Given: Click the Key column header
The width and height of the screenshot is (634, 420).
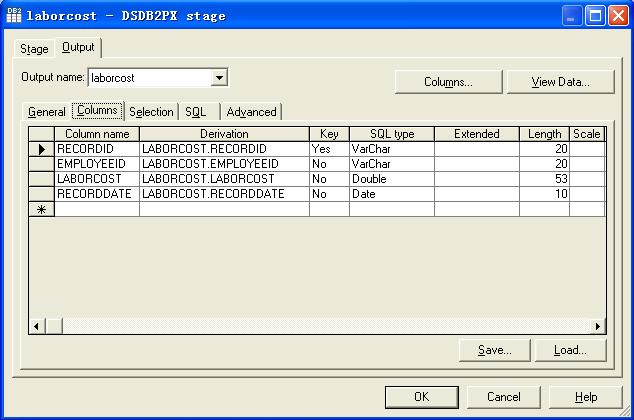Looking at the screenshot, I should click(329, 134).
